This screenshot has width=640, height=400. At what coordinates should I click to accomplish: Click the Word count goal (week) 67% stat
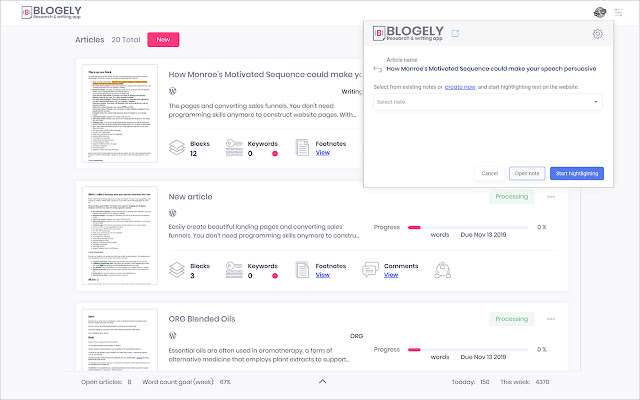coord(187,382)
